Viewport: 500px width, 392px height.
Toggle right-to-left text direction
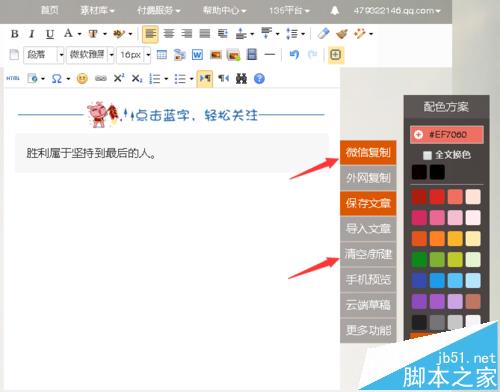tap(223, 79)
